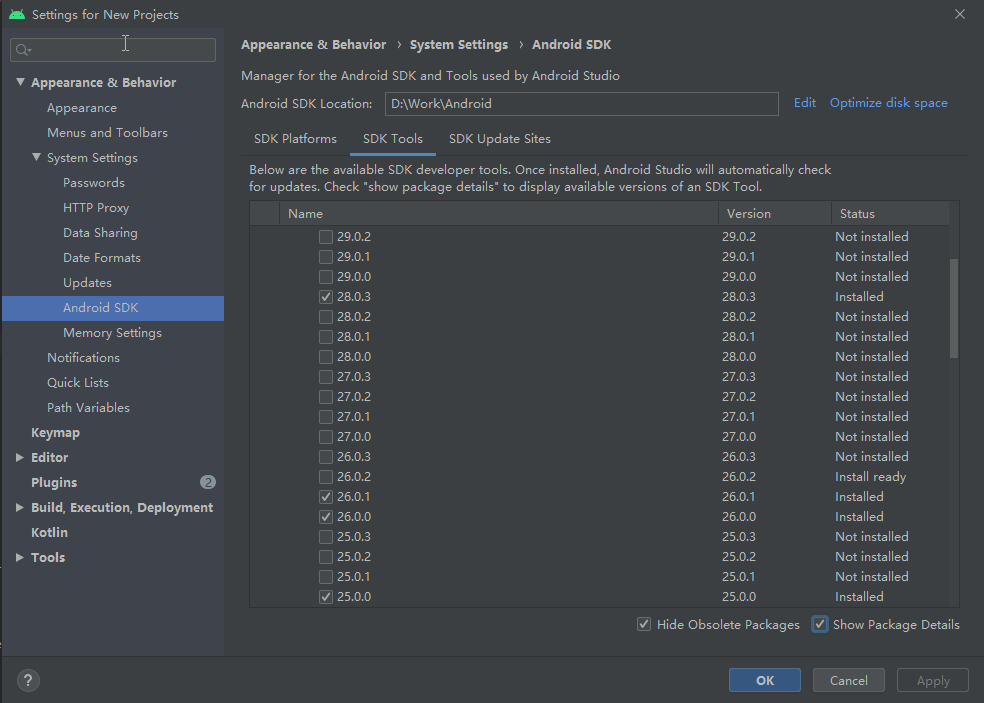This screenshot has height=703, width=984.
Task: Click Optimize disk space link
Action: pyautogui.click(x=889, y=103)
